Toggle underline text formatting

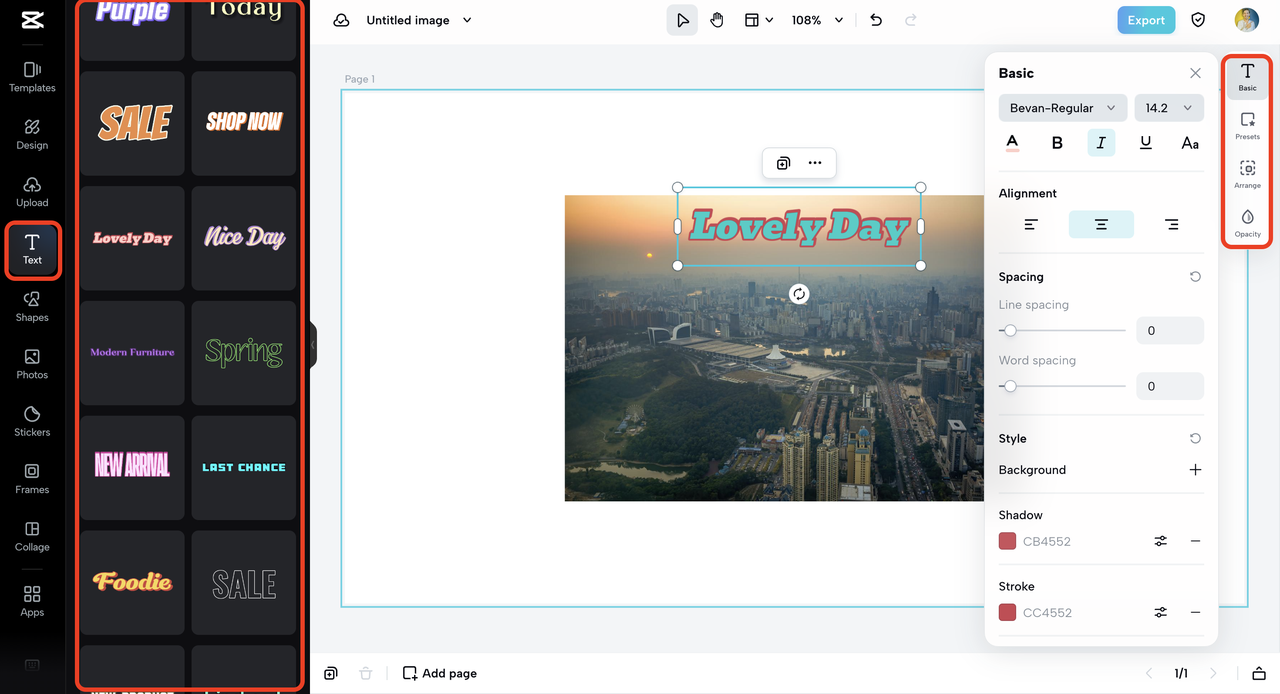coord(1146,143)
